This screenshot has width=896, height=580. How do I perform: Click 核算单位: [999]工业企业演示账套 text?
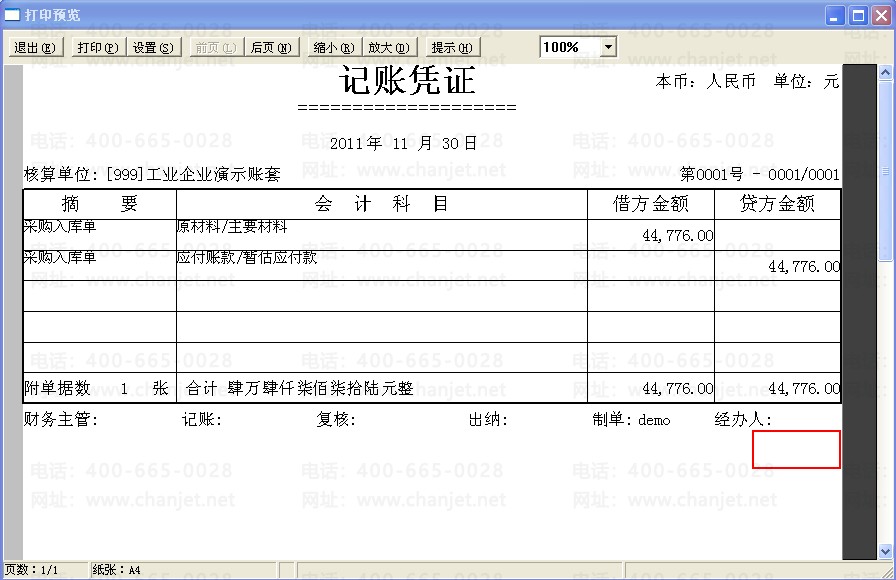click(152, 174)
